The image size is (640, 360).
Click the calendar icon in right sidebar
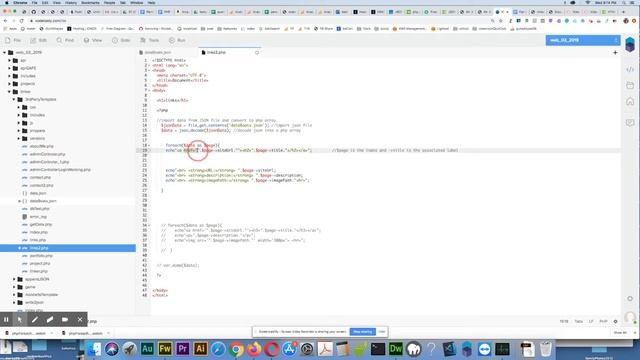(630, 85)
